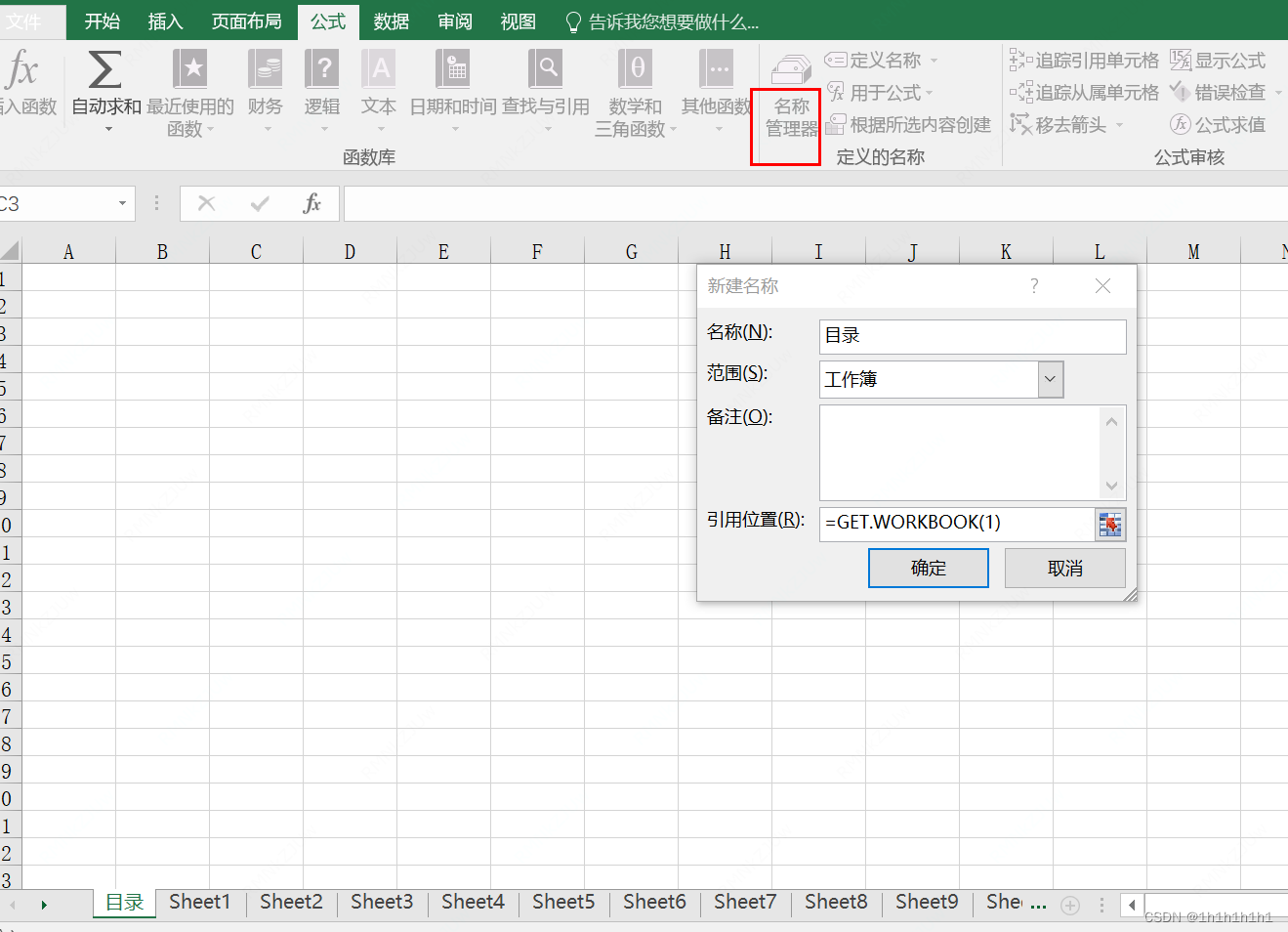Viewport: 1288px width, 932px height.
Task: Click the lightbulb Tell Me search box
Action: click(x=662, y=21)
